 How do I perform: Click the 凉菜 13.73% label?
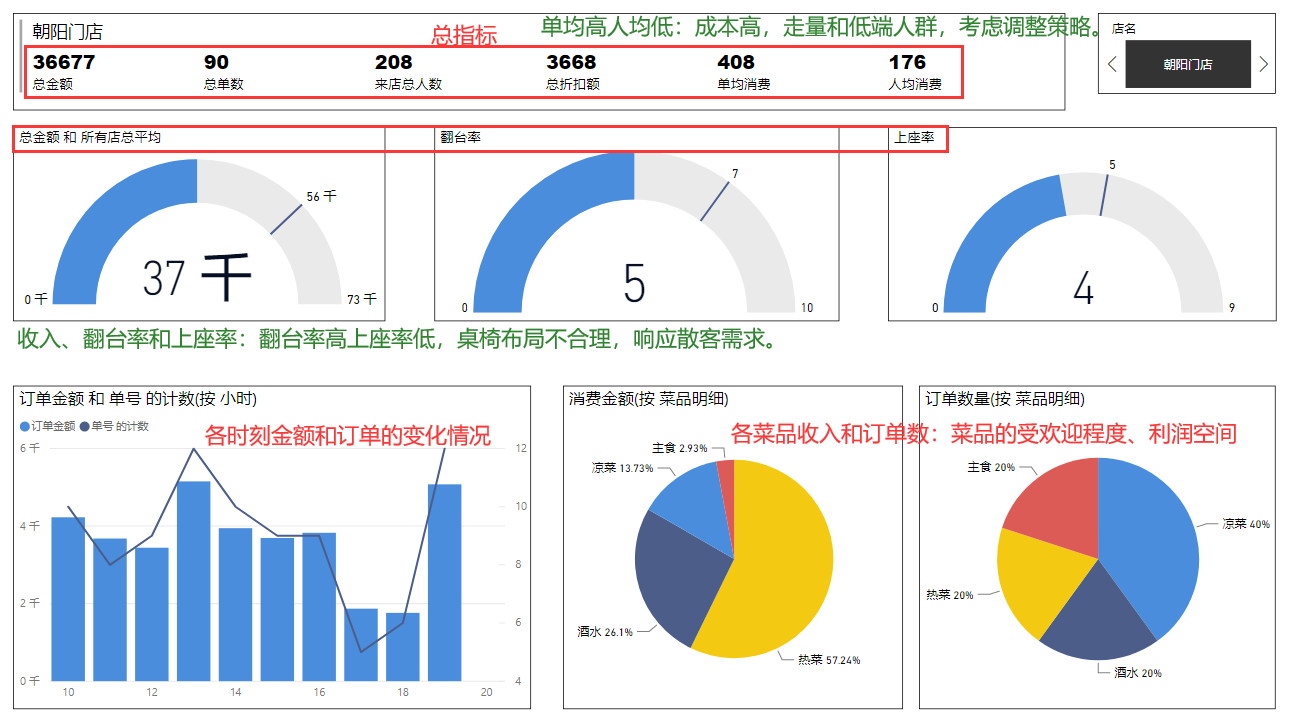click(x=622, y=467)
